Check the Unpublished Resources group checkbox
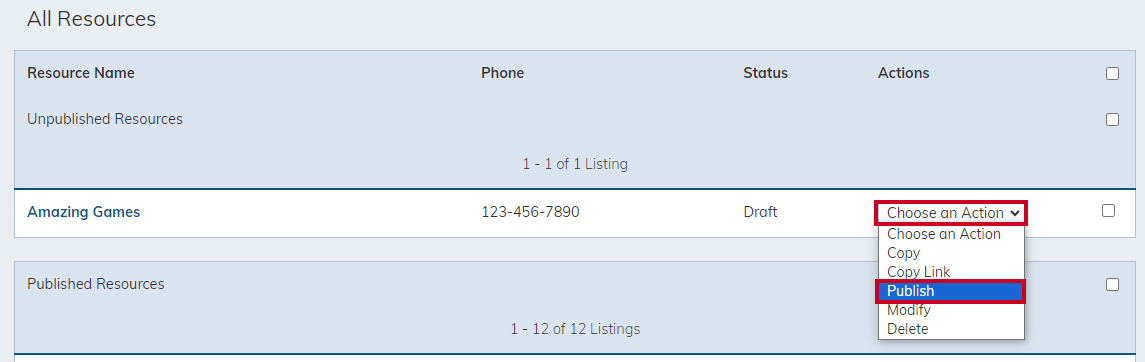This screenshot has width=1145, height=362. [x=1112, y=120]
